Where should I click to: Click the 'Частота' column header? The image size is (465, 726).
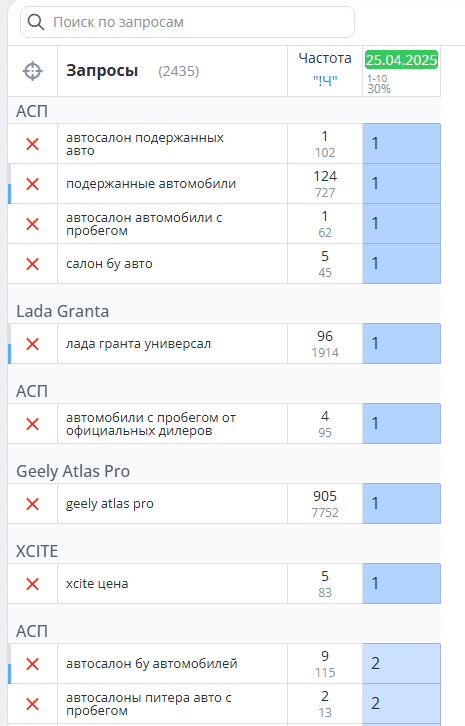(325, 58)
